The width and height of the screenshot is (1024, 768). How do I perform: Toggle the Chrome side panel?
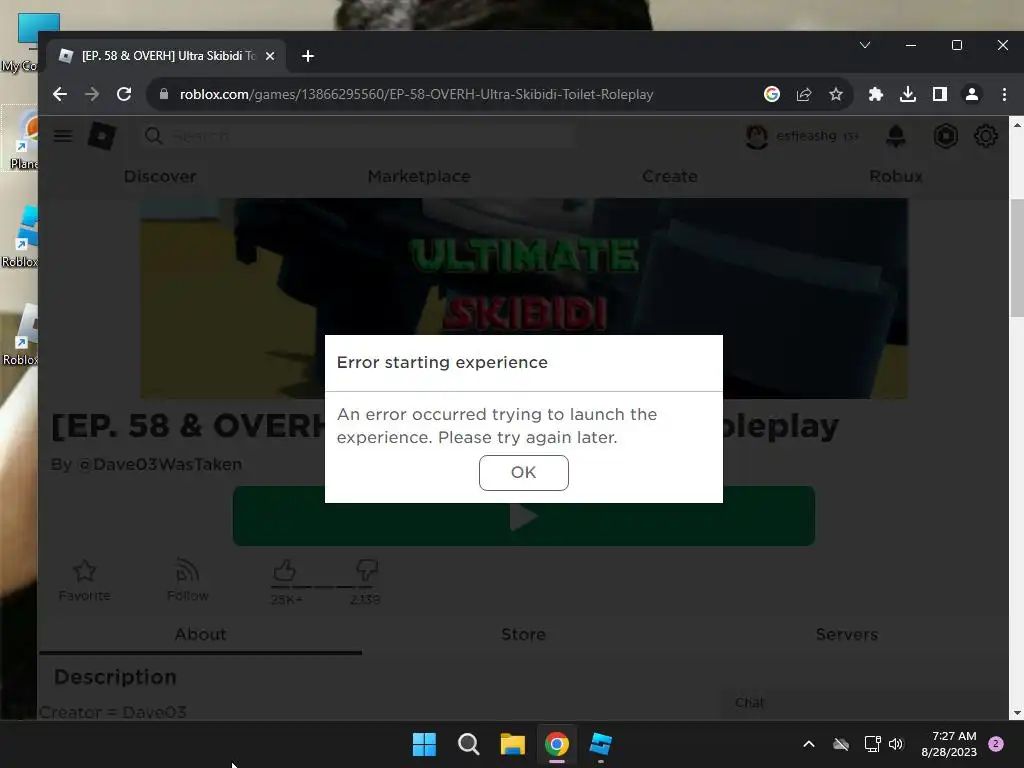940,94
